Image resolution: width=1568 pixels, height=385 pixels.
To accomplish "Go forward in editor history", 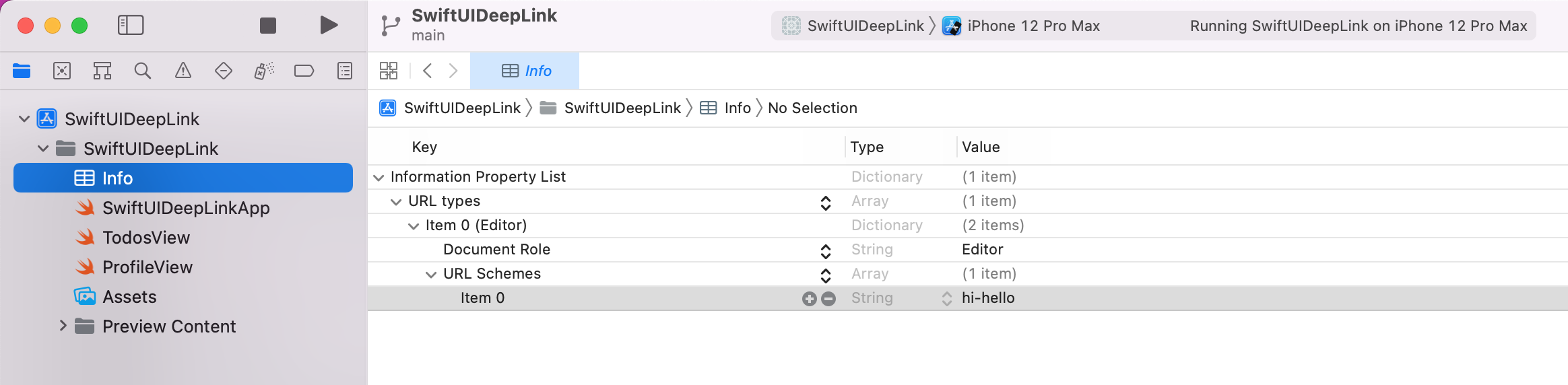I will pyautogui.click(x=453, y=71).
